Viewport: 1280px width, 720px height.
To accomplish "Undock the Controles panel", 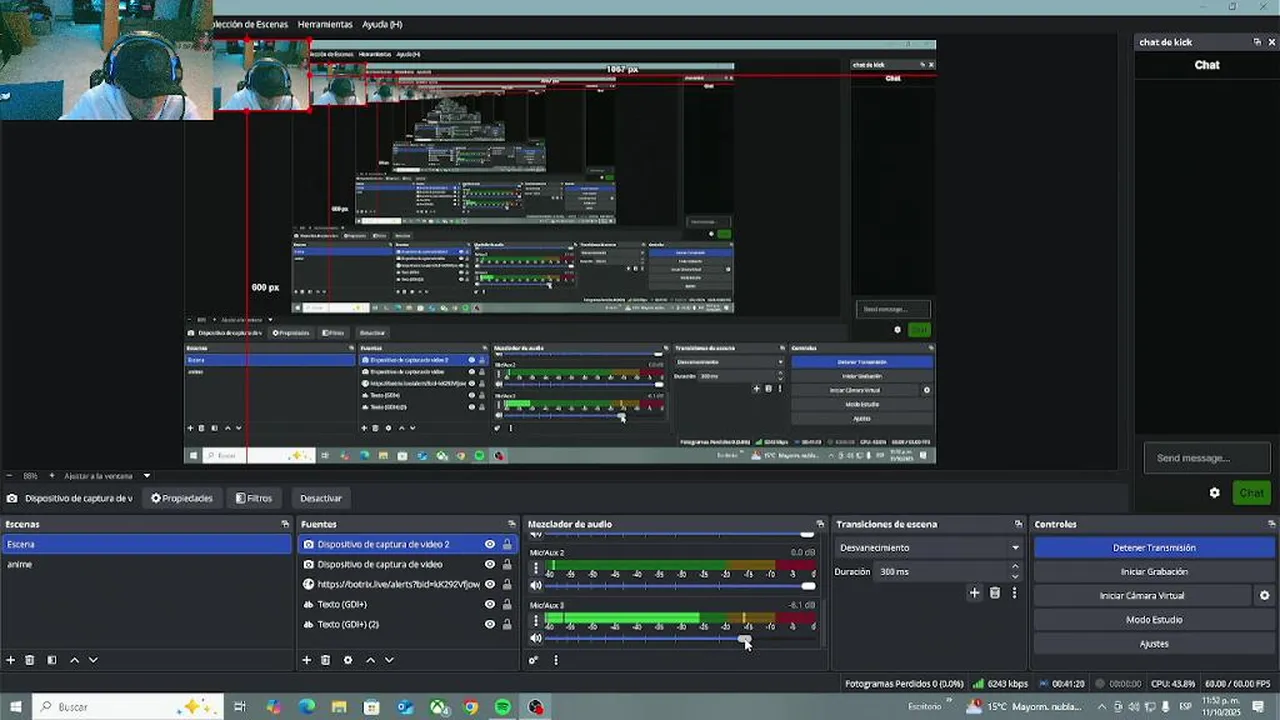I will click(x=1272, y=524).
